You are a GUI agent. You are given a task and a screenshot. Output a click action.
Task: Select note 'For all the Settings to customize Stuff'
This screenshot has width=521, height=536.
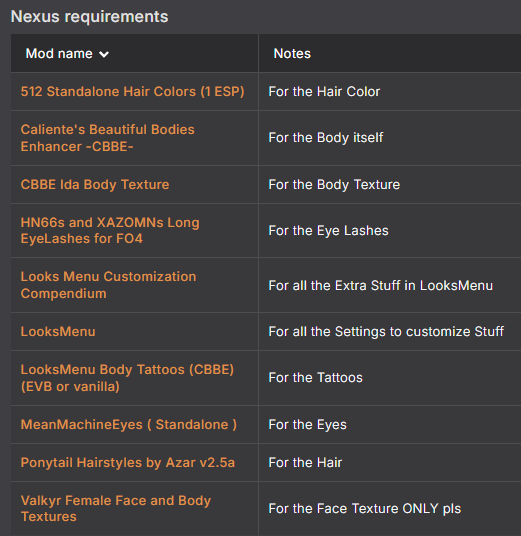[x=386, y=332]
